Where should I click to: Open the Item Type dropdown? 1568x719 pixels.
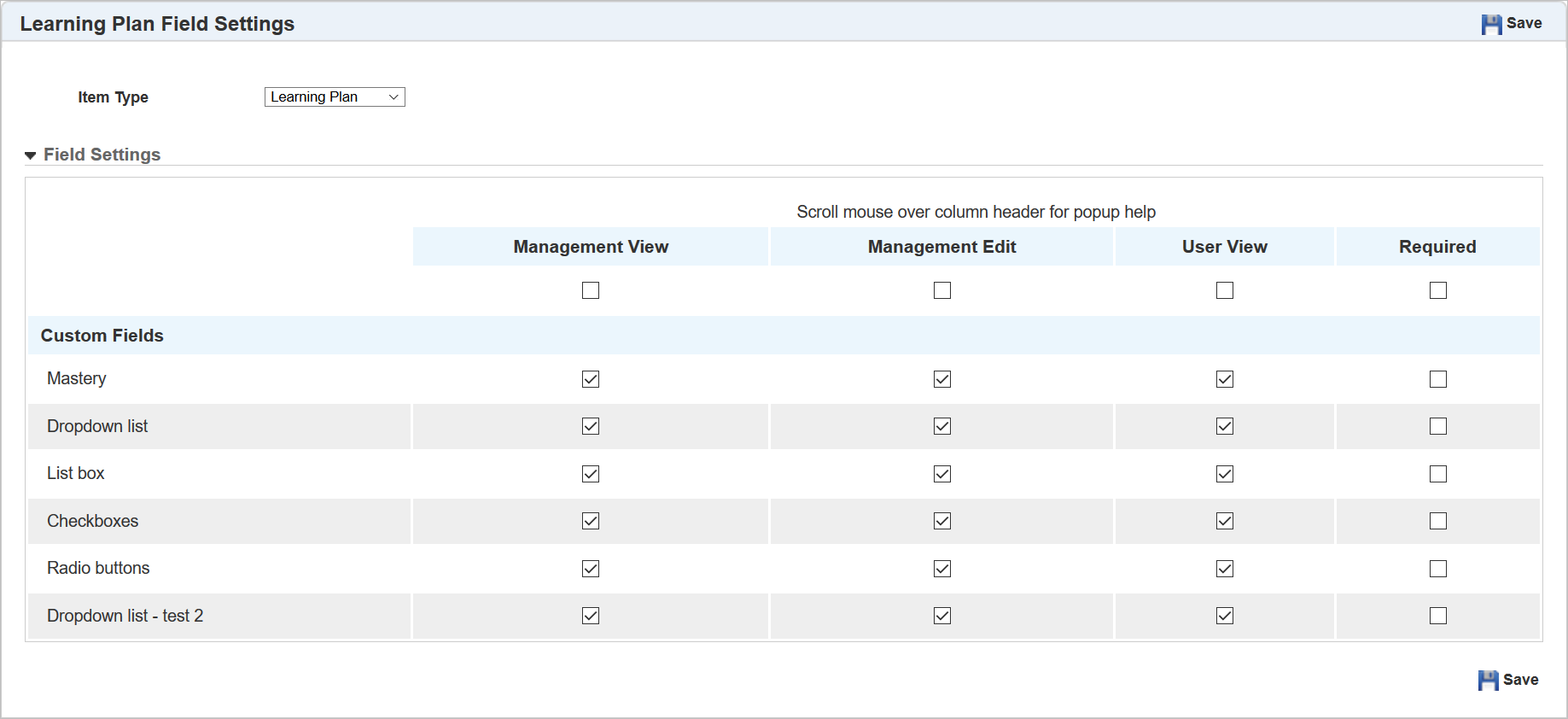[x=335, y=97]
